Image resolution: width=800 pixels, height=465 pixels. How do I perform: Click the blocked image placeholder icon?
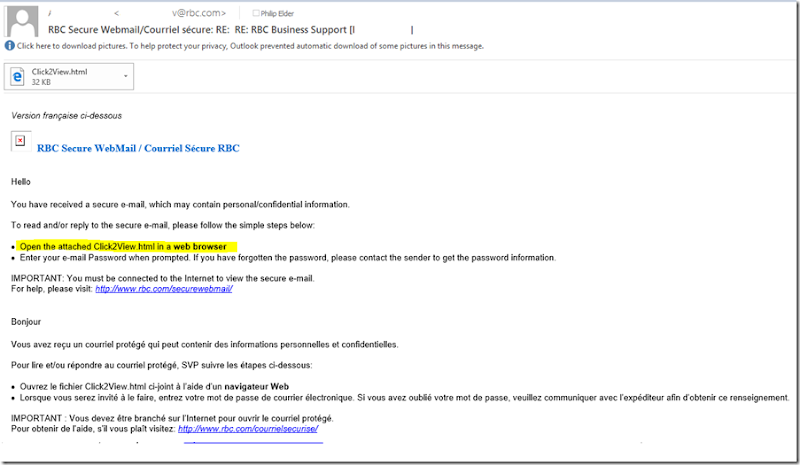[20, 141]
